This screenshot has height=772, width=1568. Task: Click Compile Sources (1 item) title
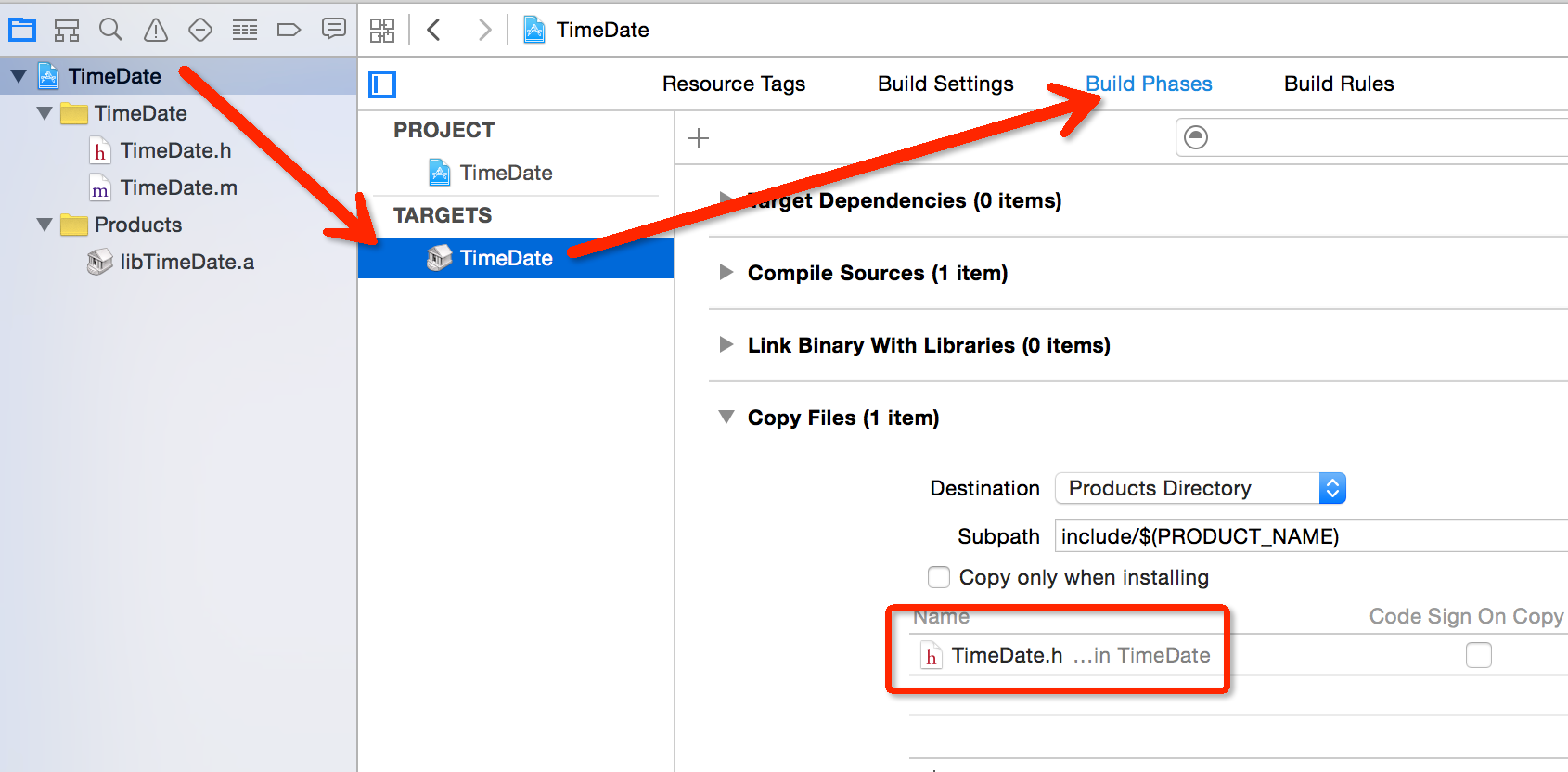pyautogui.click(x=878, y=273)
